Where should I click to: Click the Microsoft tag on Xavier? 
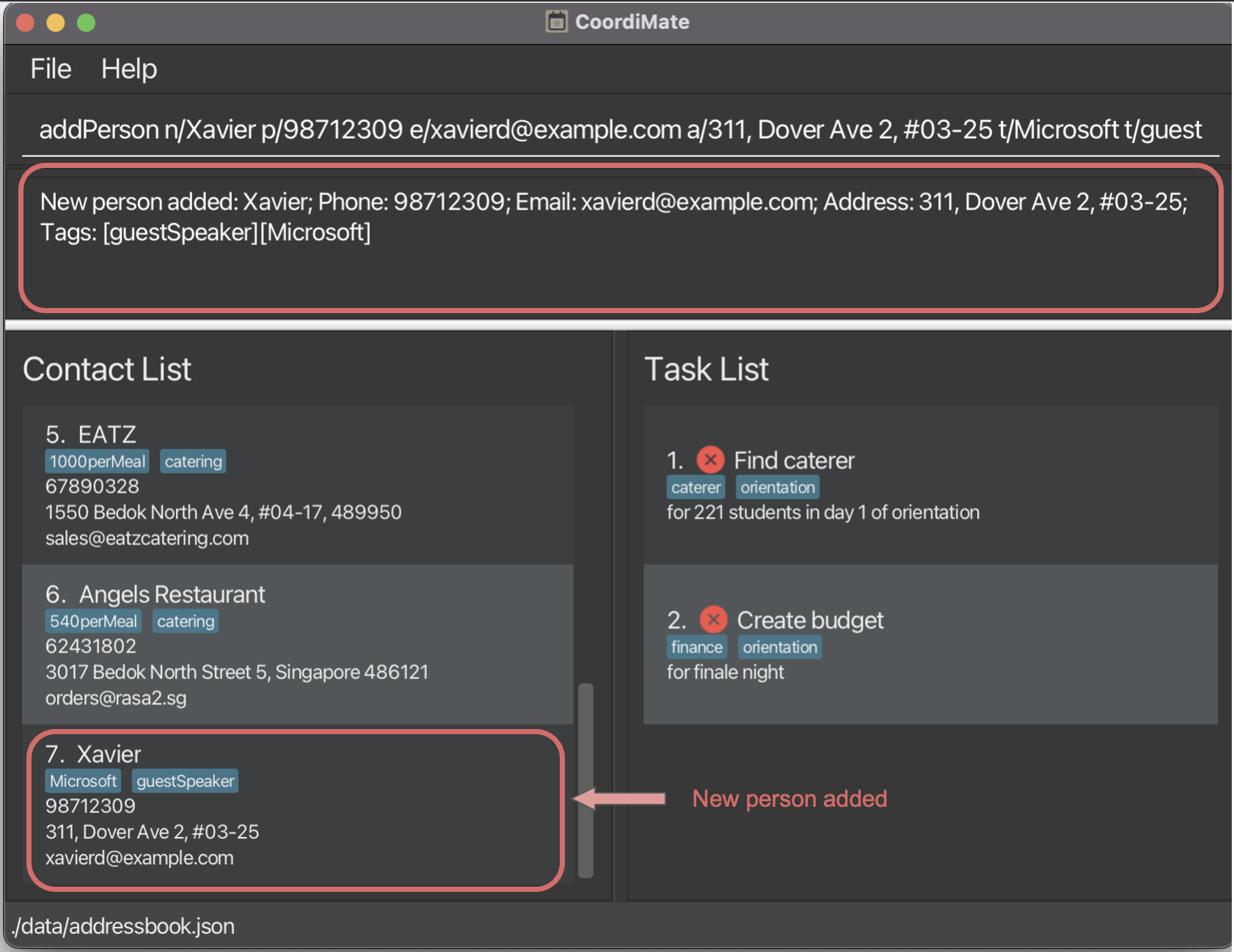pyautogui.click(x=83, y=781)
